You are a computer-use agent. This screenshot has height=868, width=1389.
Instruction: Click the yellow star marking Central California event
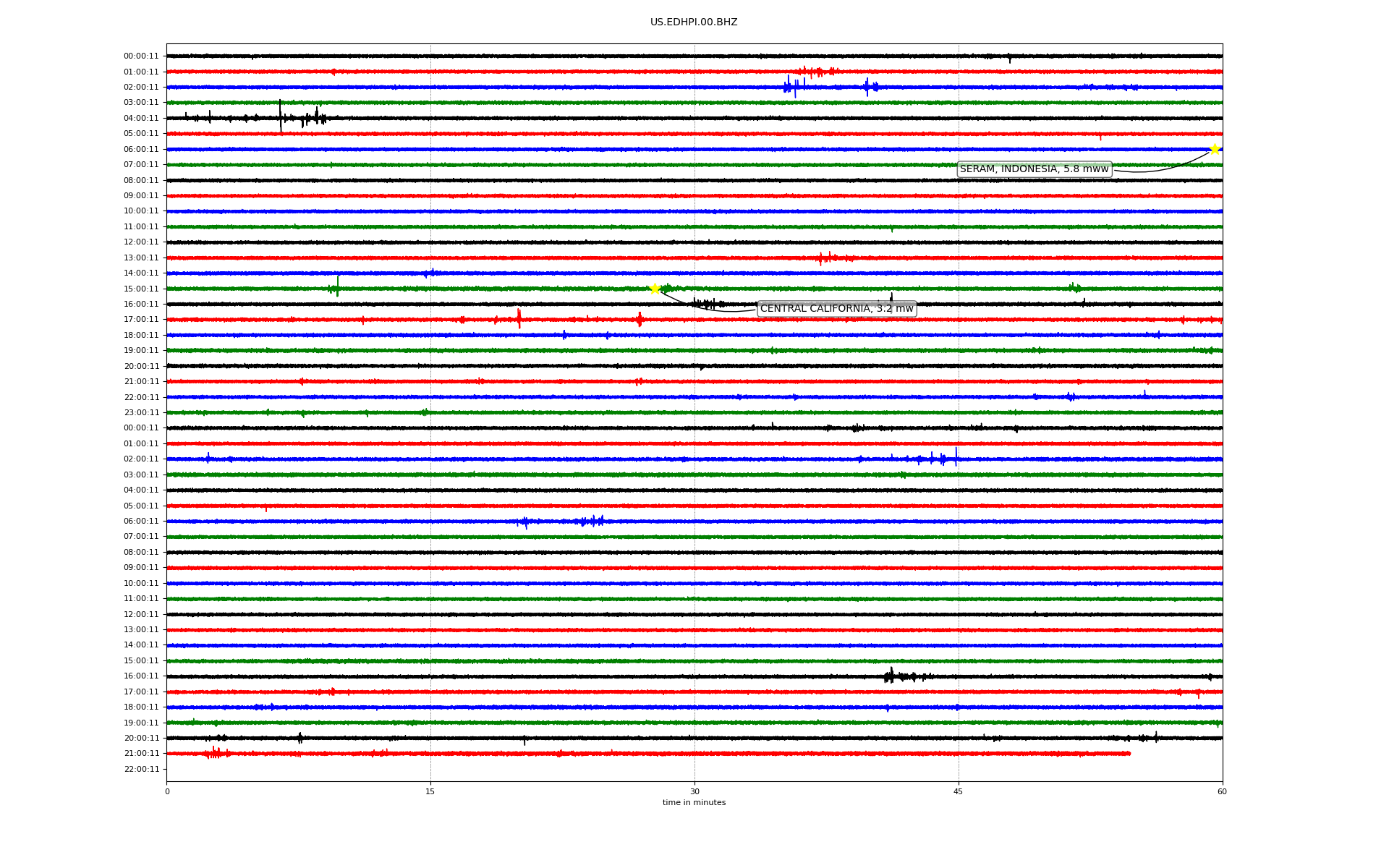coord(655,289)
